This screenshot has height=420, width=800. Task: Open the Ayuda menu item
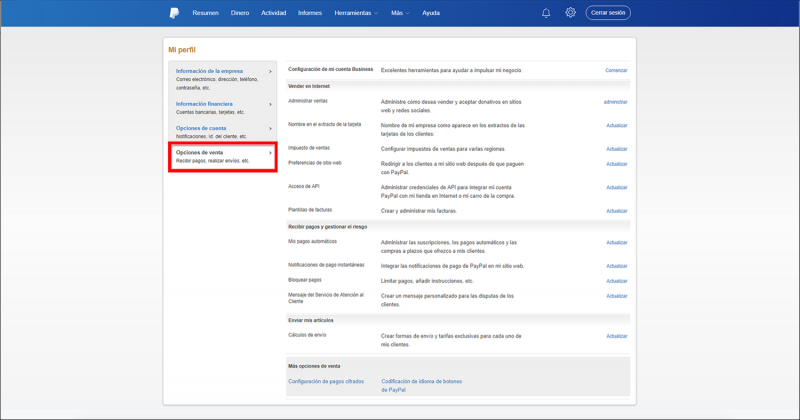pos(431,13)
